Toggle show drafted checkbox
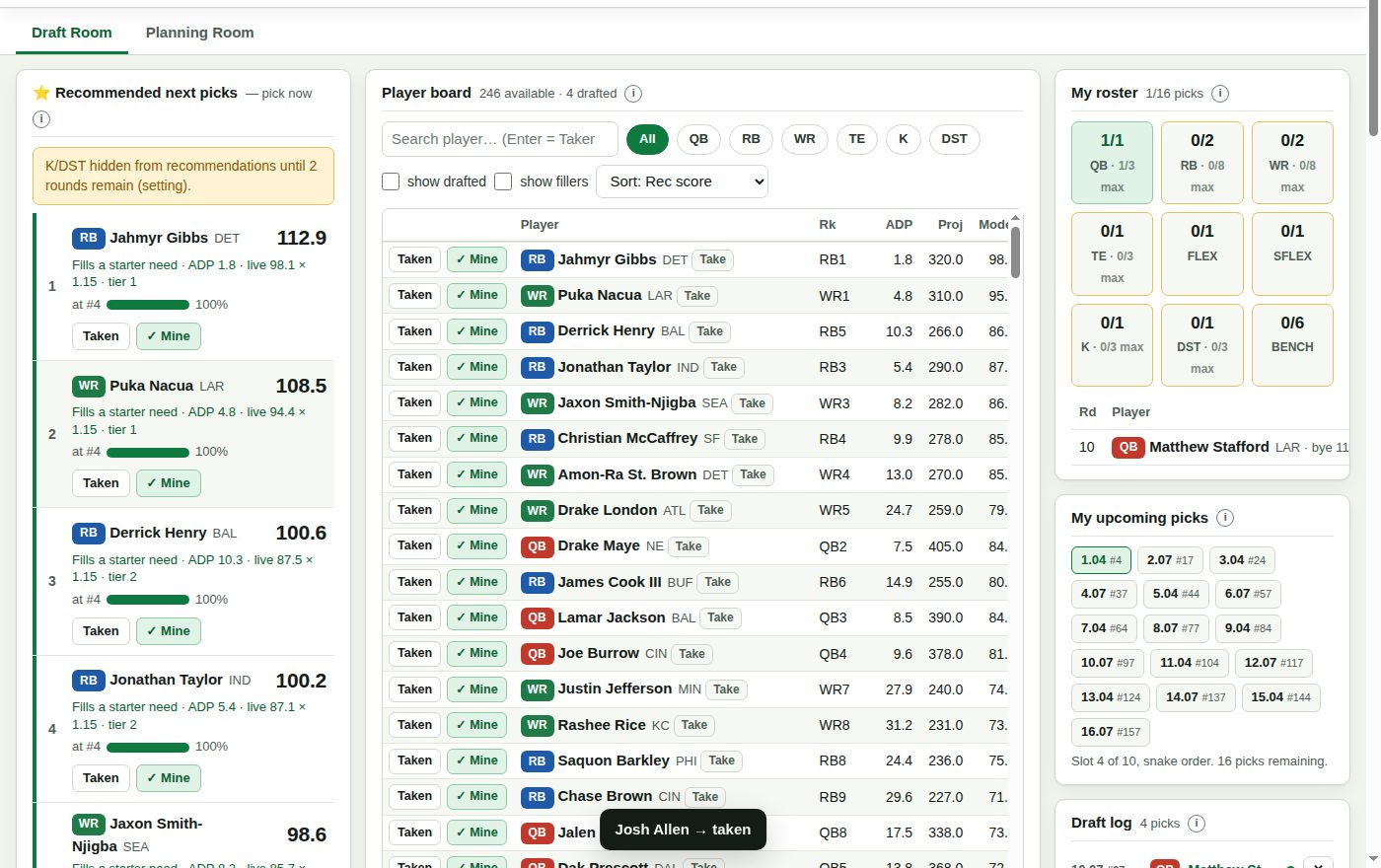1381x868 pixels. click(x=391, y=181)
